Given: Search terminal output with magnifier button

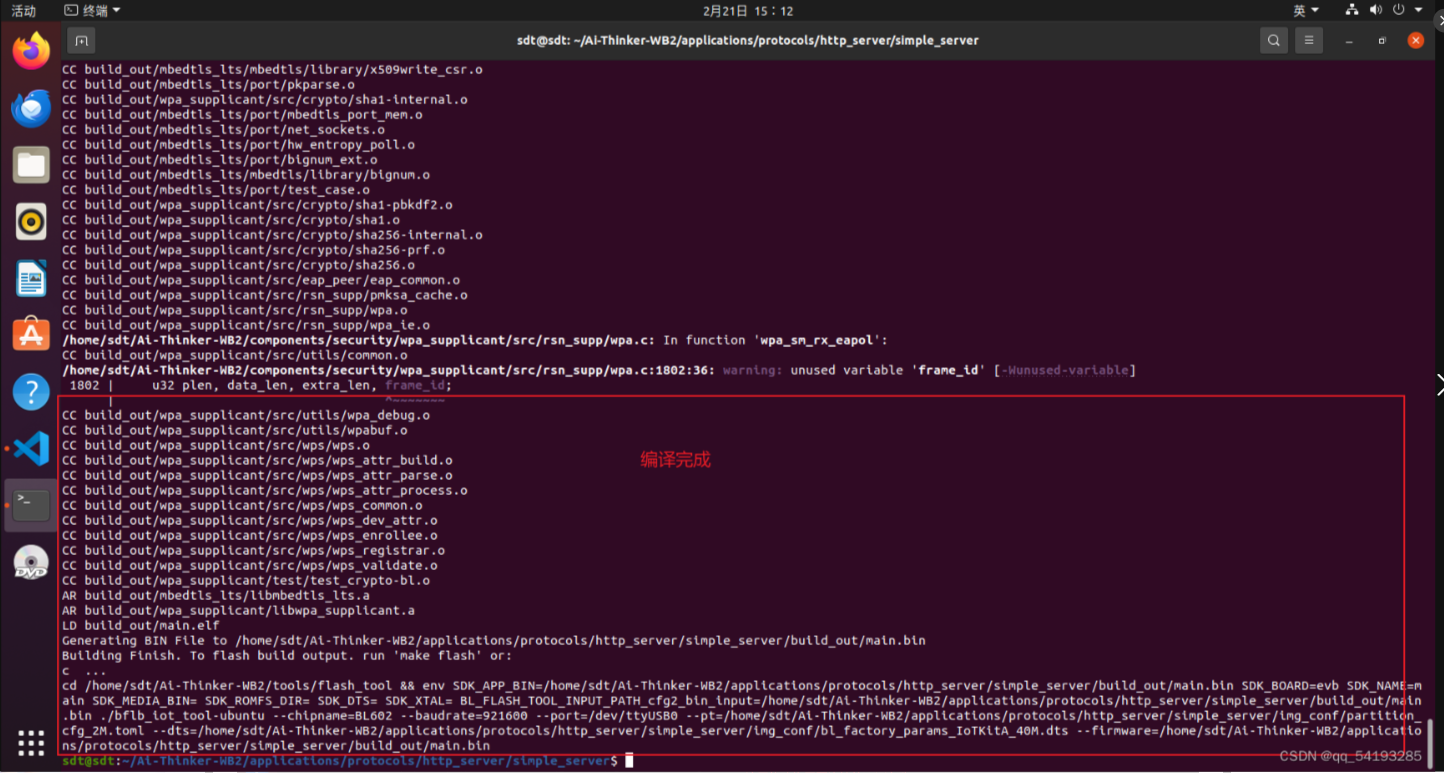Looking at the screenshot, I should point(1273,41).
